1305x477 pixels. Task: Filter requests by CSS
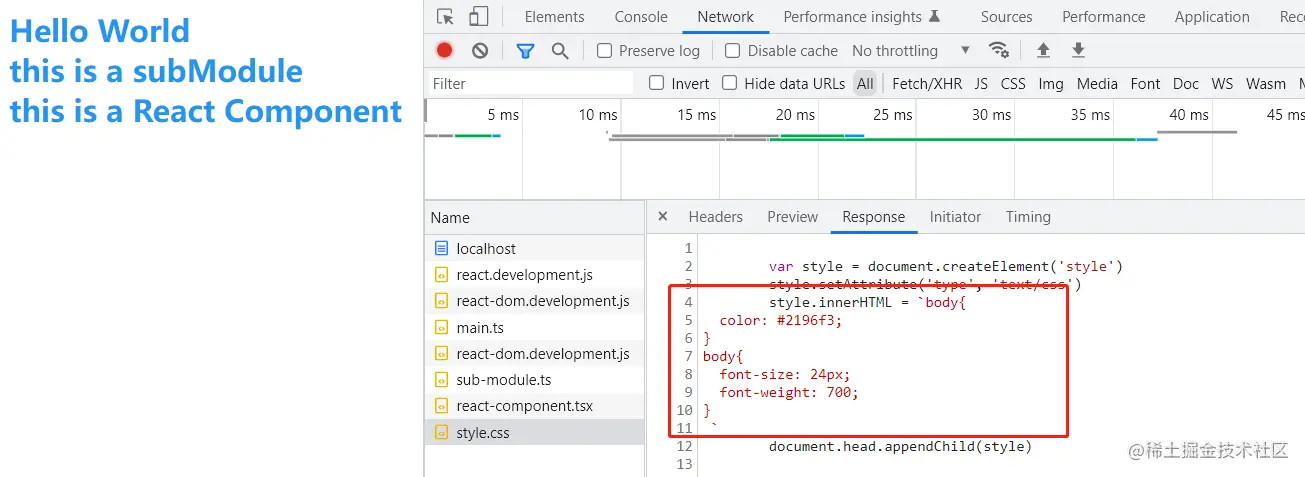click(1013, 84)
